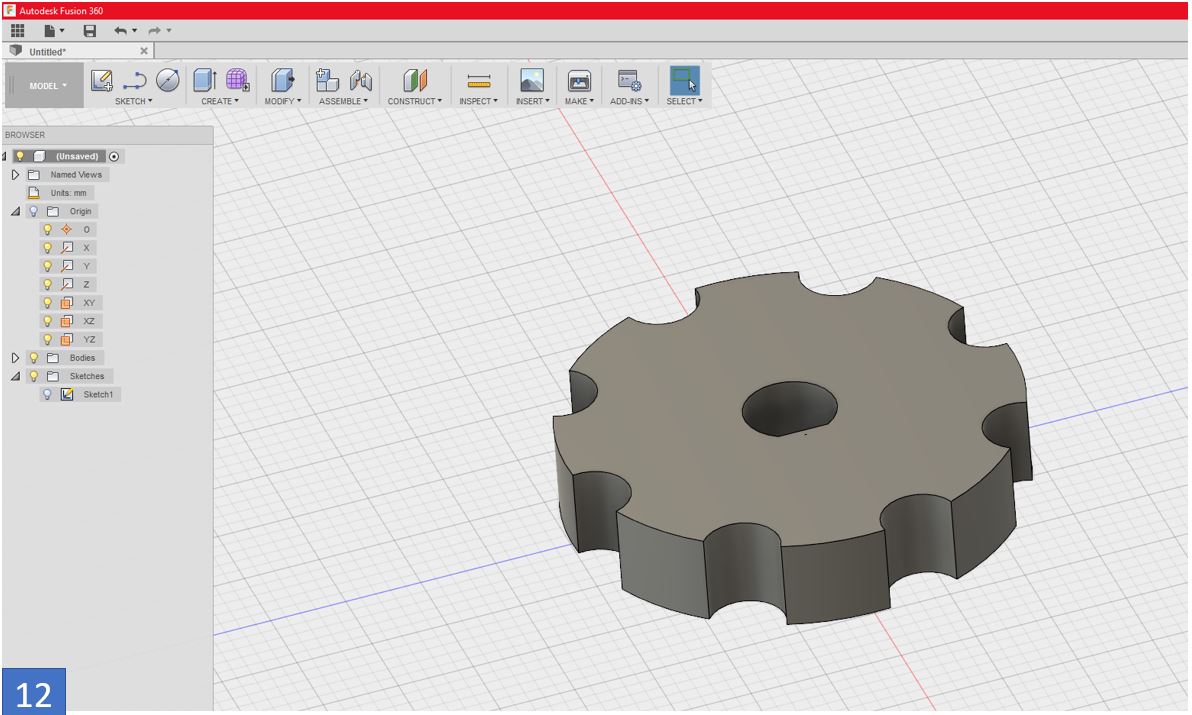Select the YZ plane item
This screenshot has height=715, width=1192.
[89, 339]
